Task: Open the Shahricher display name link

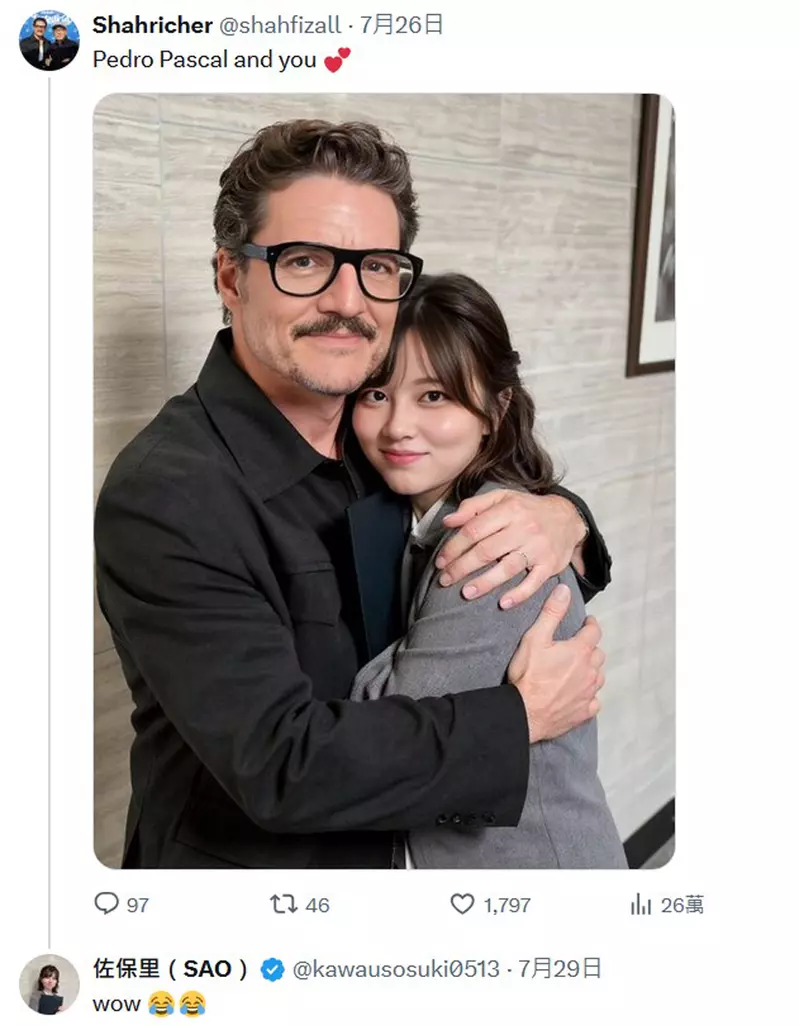Action: point(152,25)
